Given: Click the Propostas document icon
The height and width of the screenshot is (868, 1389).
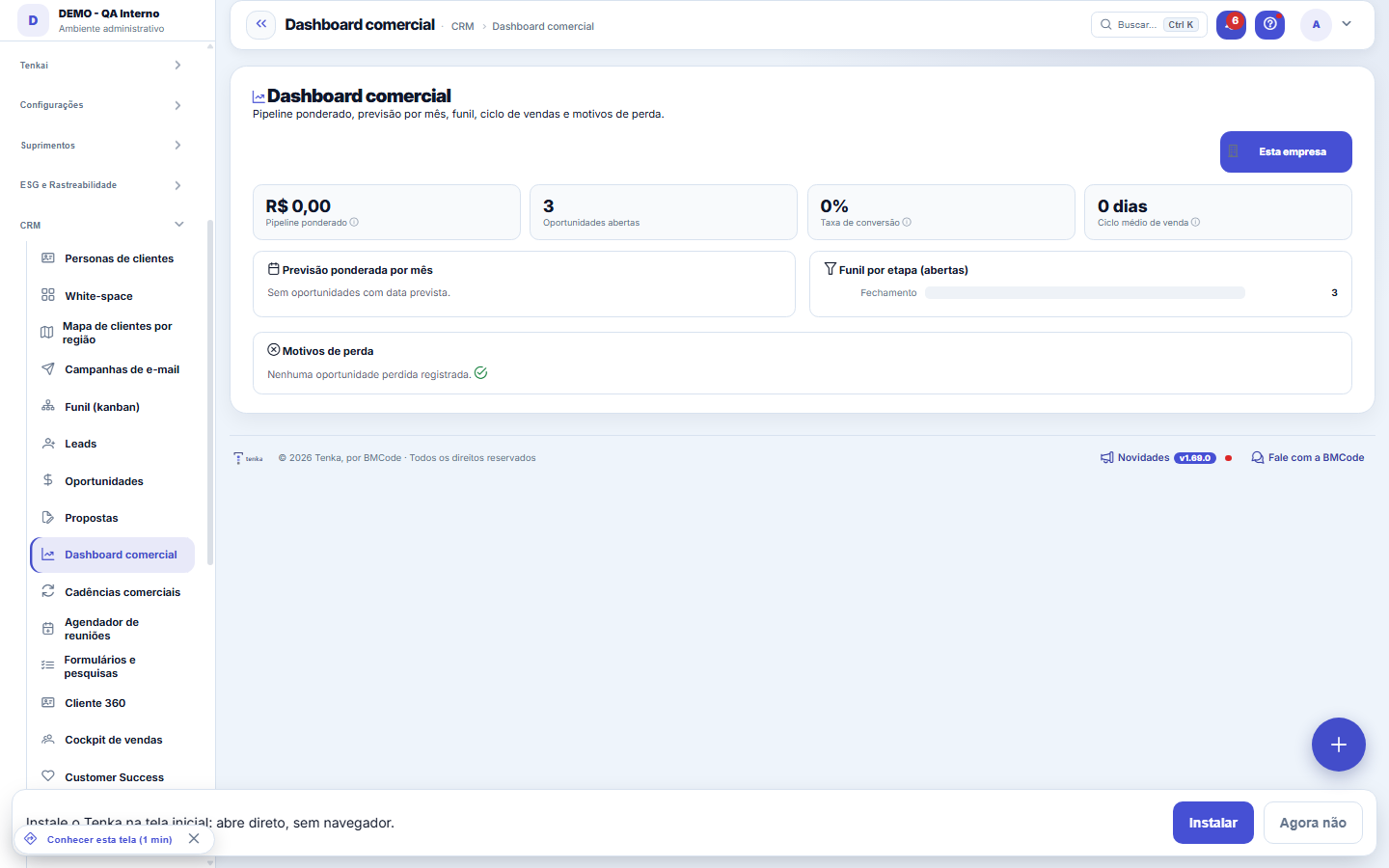Looking at the screenshot, I should (48, 518).
